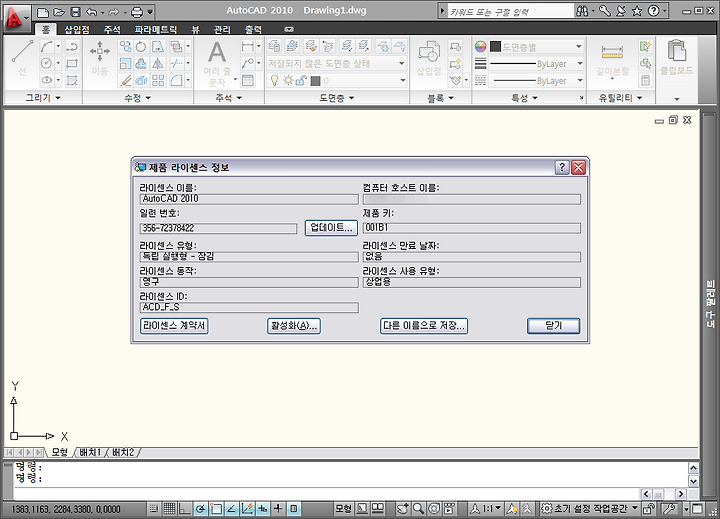This screenshot has height=519, width=720.
Task: Switch to the 관리 ribbon tab
Action: [x=222, y=30]
